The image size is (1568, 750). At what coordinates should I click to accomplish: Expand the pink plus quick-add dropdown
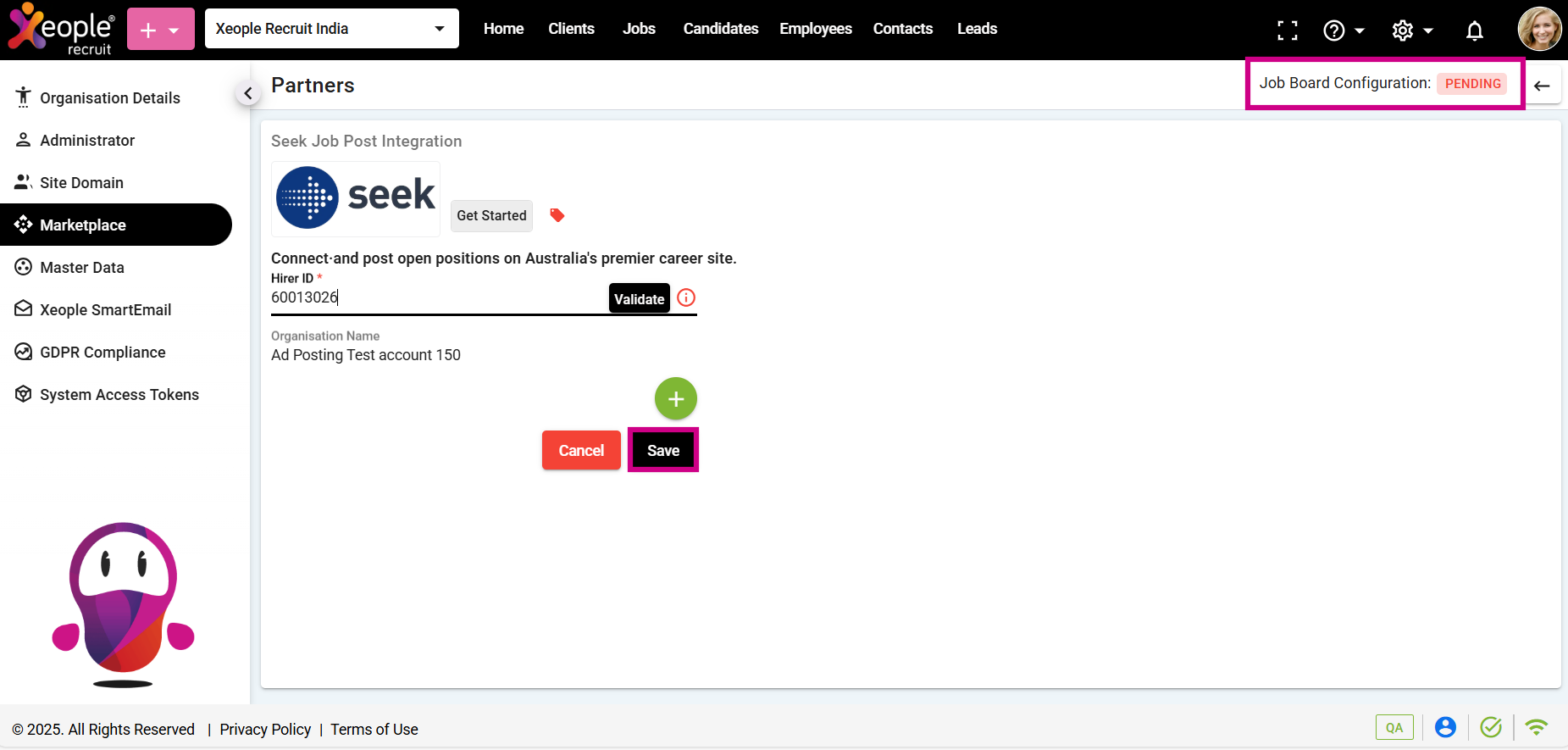click(161, 30)
